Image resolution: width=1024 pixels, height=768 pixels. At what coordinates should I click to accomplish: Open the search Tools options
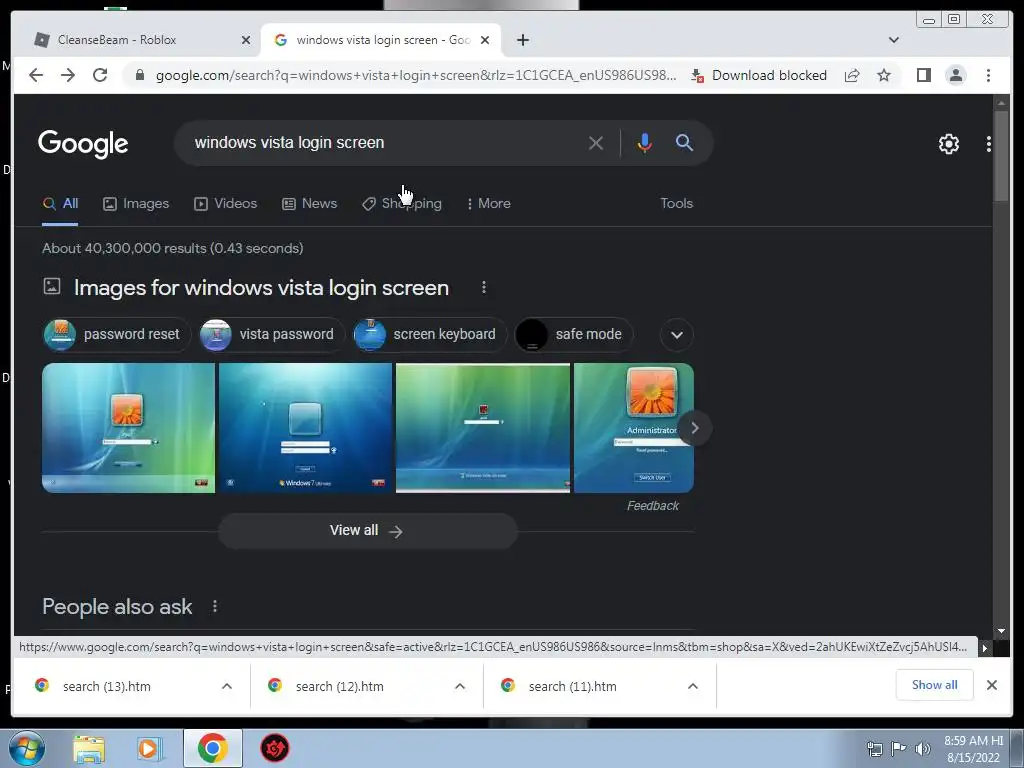676,203
